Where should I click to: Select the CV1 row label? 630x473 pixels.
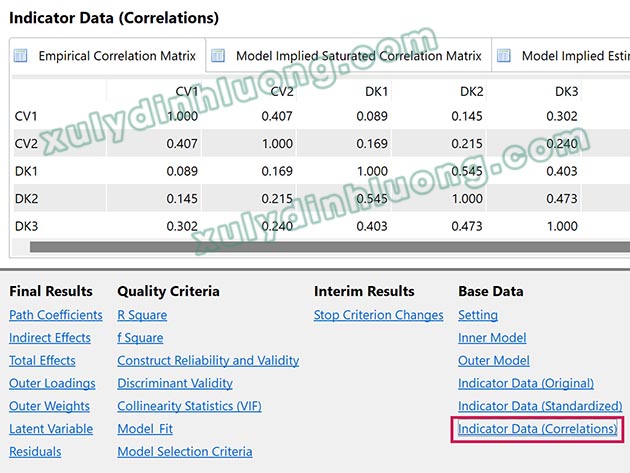tap(26, 117)
